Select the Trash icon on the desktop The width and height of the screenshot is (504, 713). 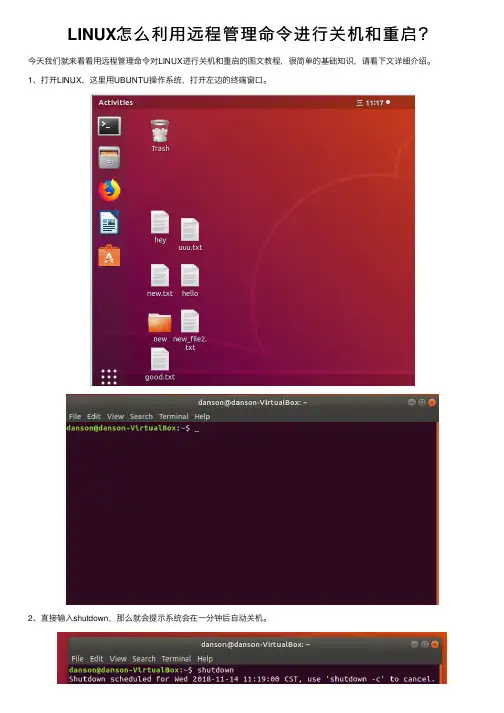click(160, 136)
